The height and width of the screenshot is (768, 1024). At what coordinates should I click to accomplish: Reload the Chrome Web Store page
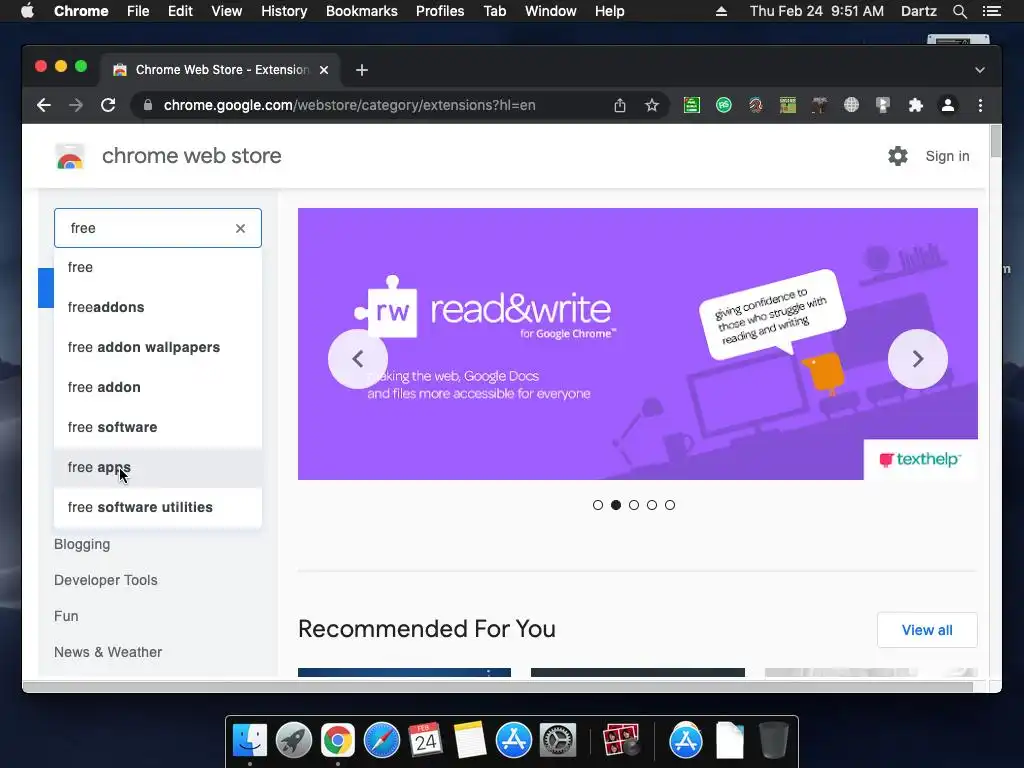[x=108, y=105]
